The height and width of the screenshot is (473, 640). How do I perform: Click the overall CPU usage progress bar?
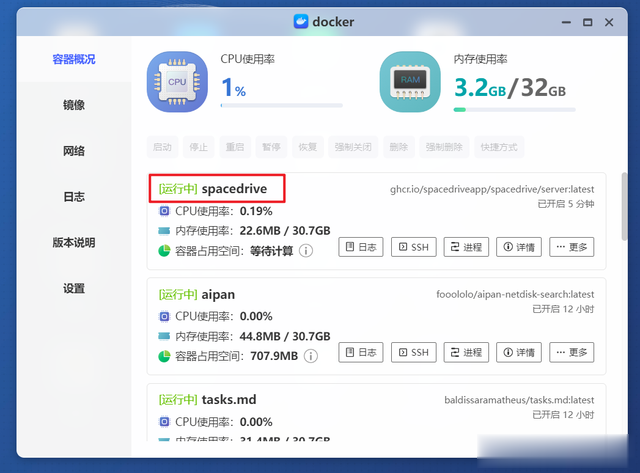(282, 105)
